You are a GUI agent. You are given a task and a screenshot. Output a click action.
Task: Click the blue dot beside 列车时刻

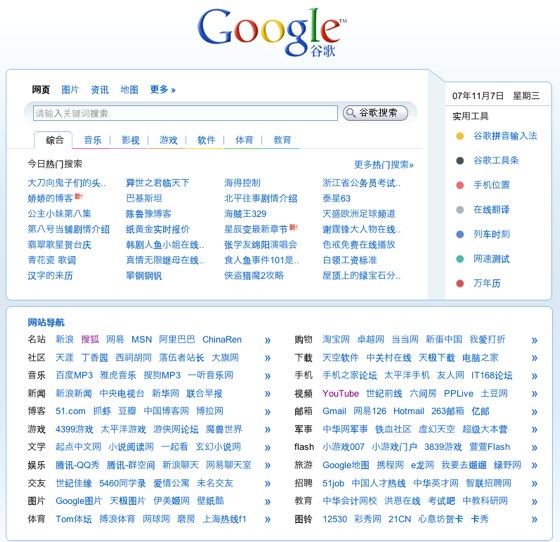tap(460, 235)
